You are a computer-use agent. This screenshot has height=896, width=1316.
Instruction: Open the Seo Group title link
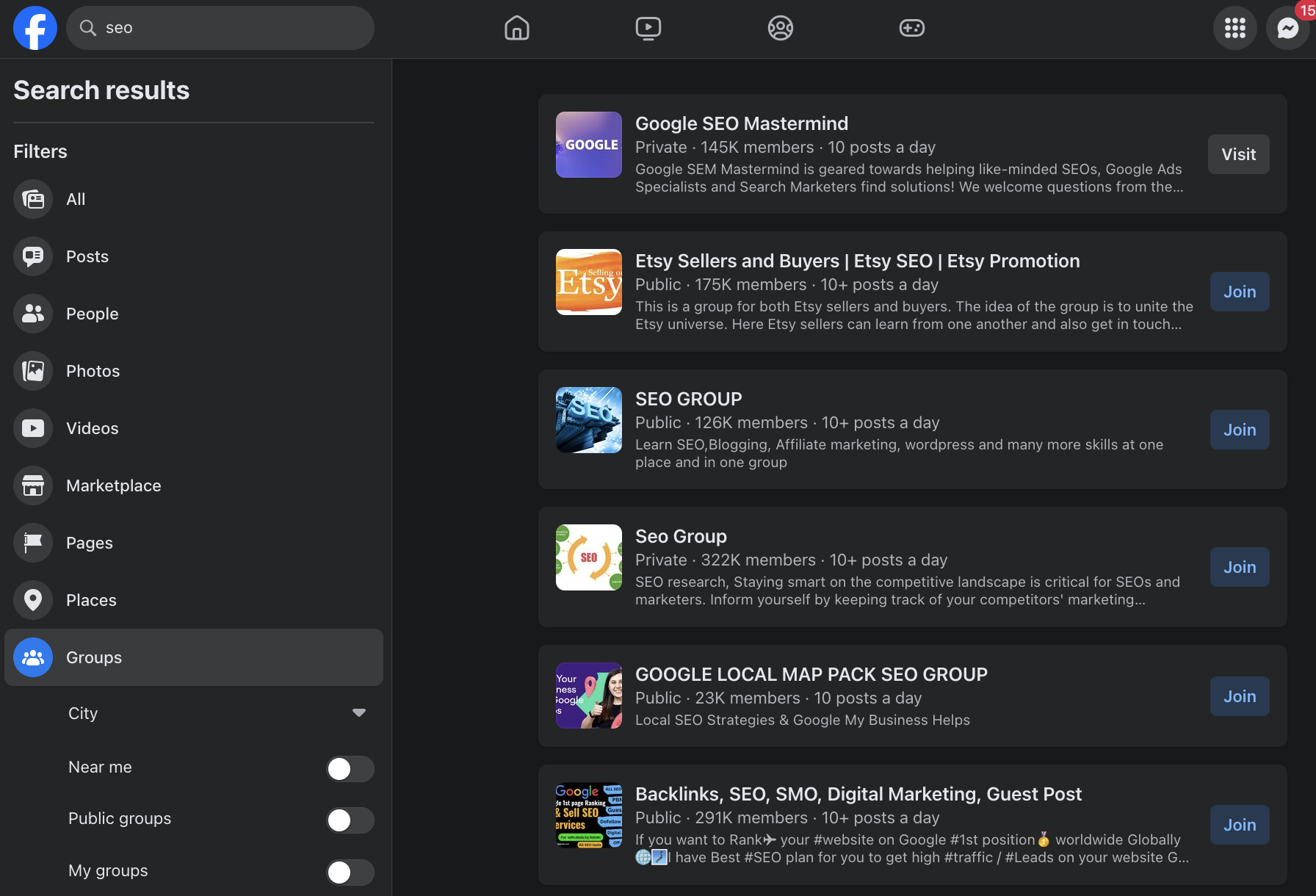[681, 536]
